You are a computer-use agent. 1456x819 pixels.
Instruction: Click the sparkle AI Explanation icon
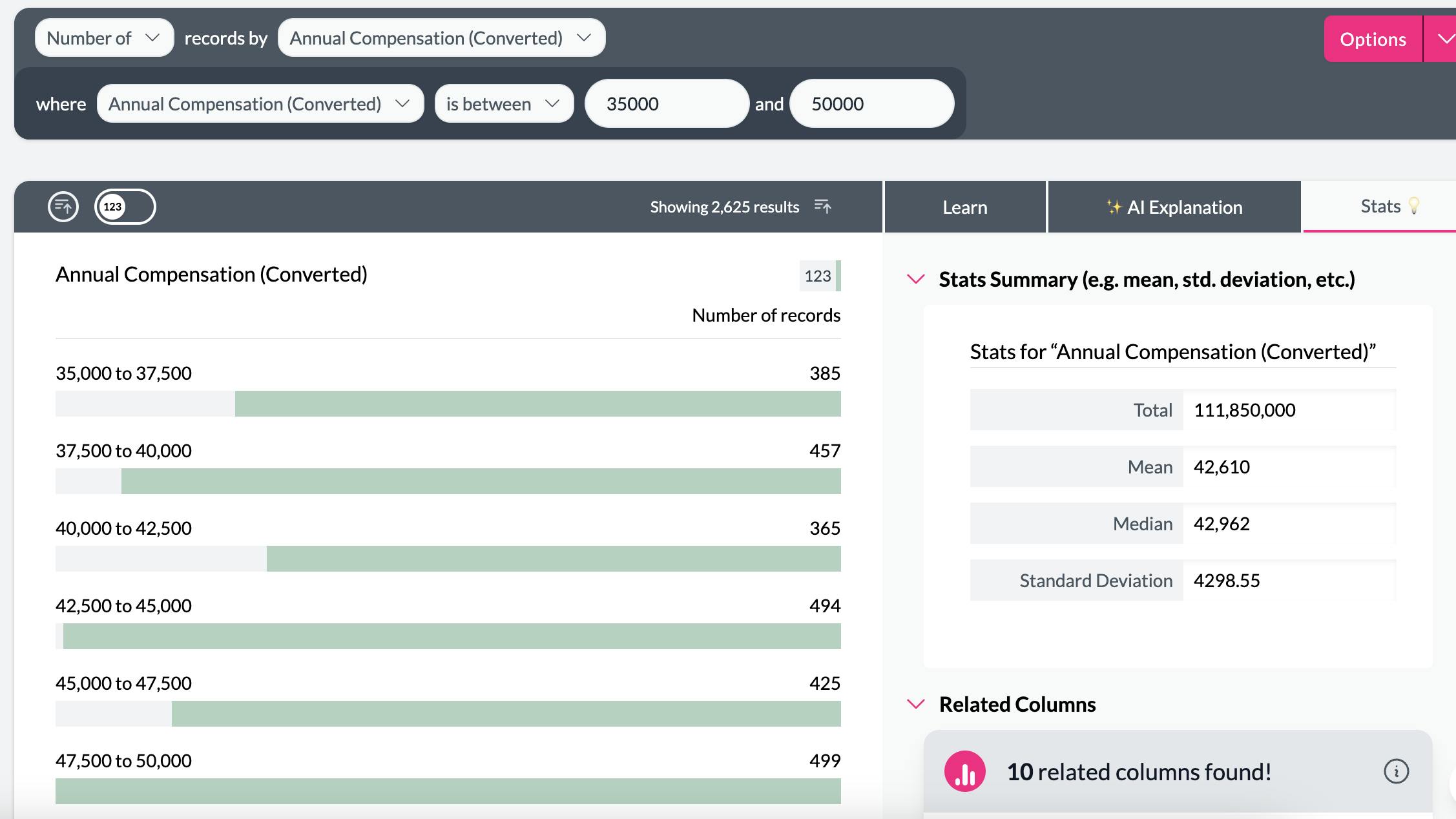(x=1114, y=207)
